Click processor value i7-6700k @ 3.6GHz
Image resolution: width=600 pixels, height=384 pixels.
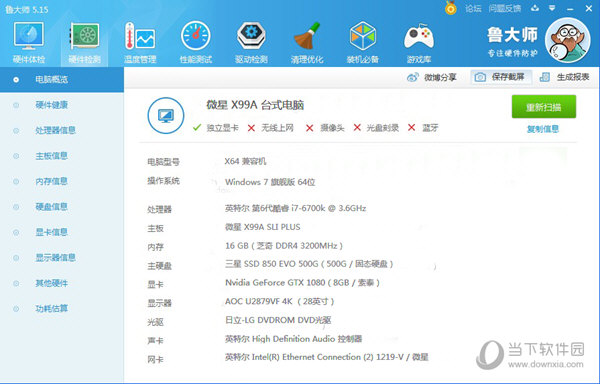pyautogui.click(x=295, y=208)
